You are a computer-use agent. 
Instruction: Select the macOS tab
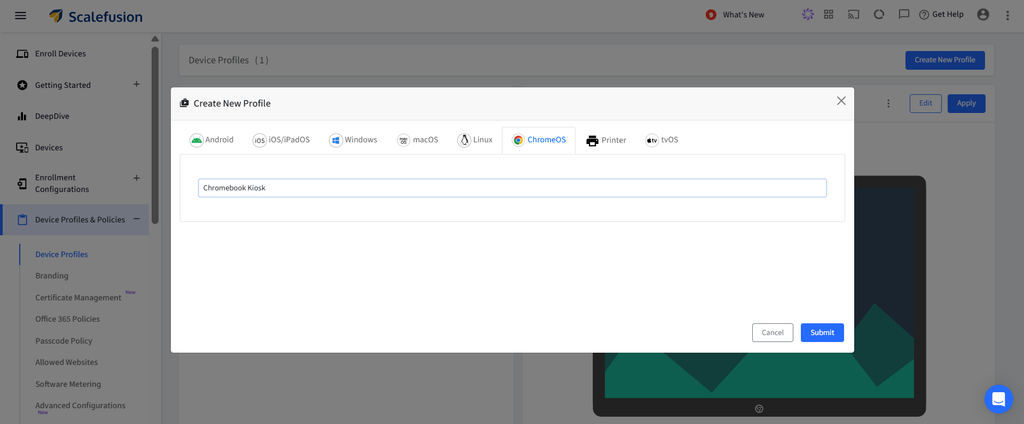(418, 140)
